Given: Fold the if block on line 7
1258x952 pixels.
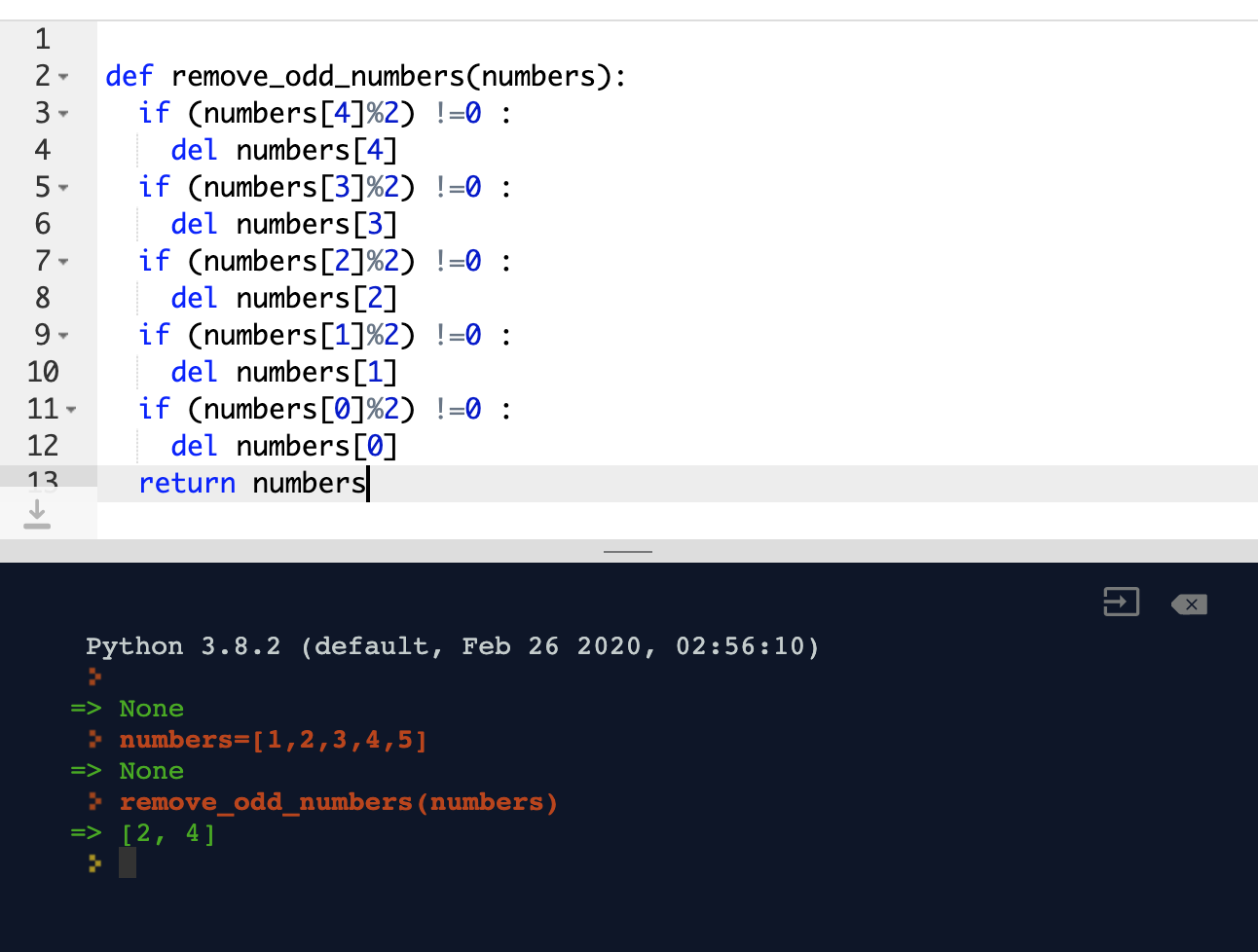Looking at the screenshot, I should 64,262.
